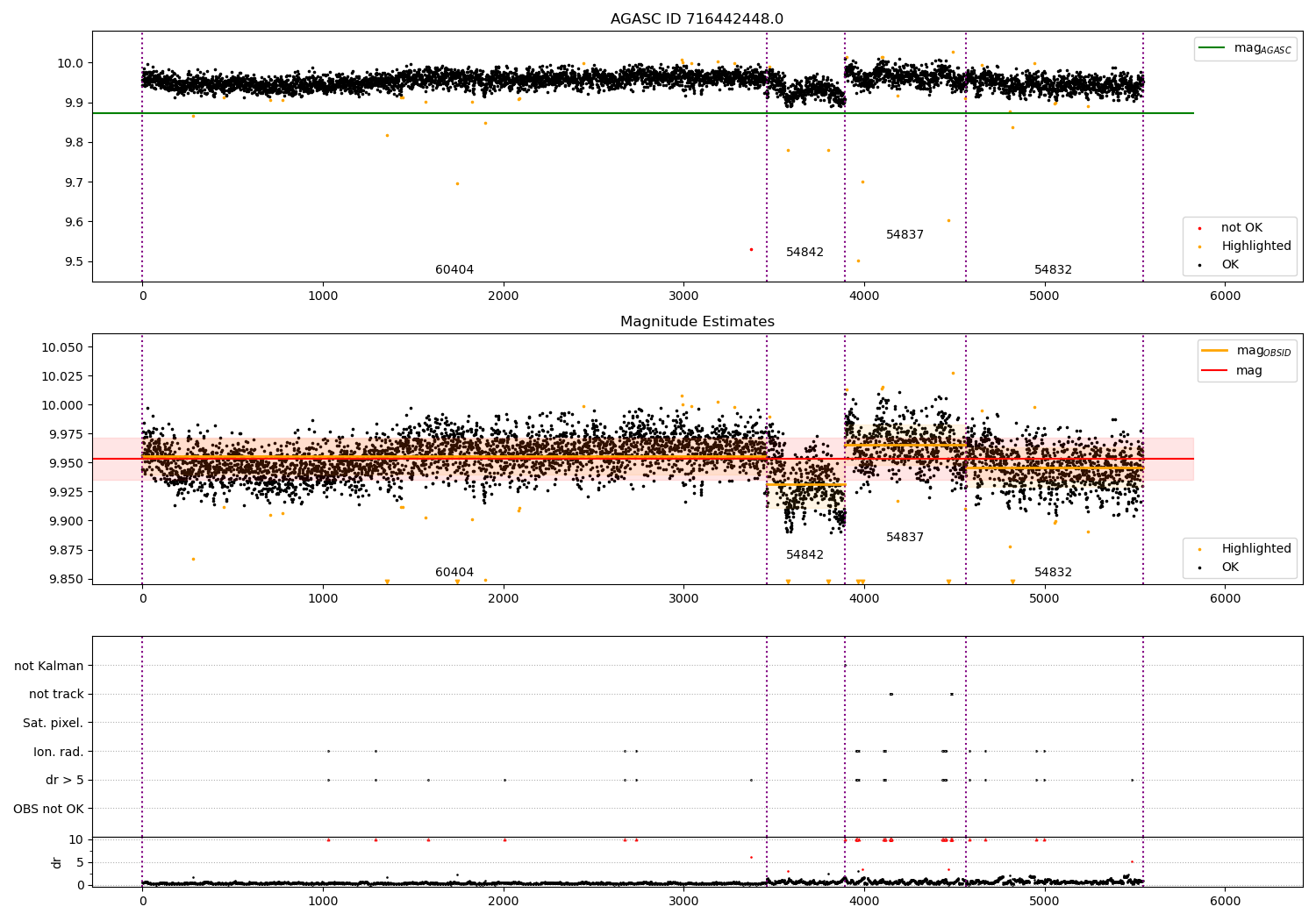Screen dimensions: 1316x921
Task: Click '54842' label in Magnitude Estimates plot
Action: [805, 555]
